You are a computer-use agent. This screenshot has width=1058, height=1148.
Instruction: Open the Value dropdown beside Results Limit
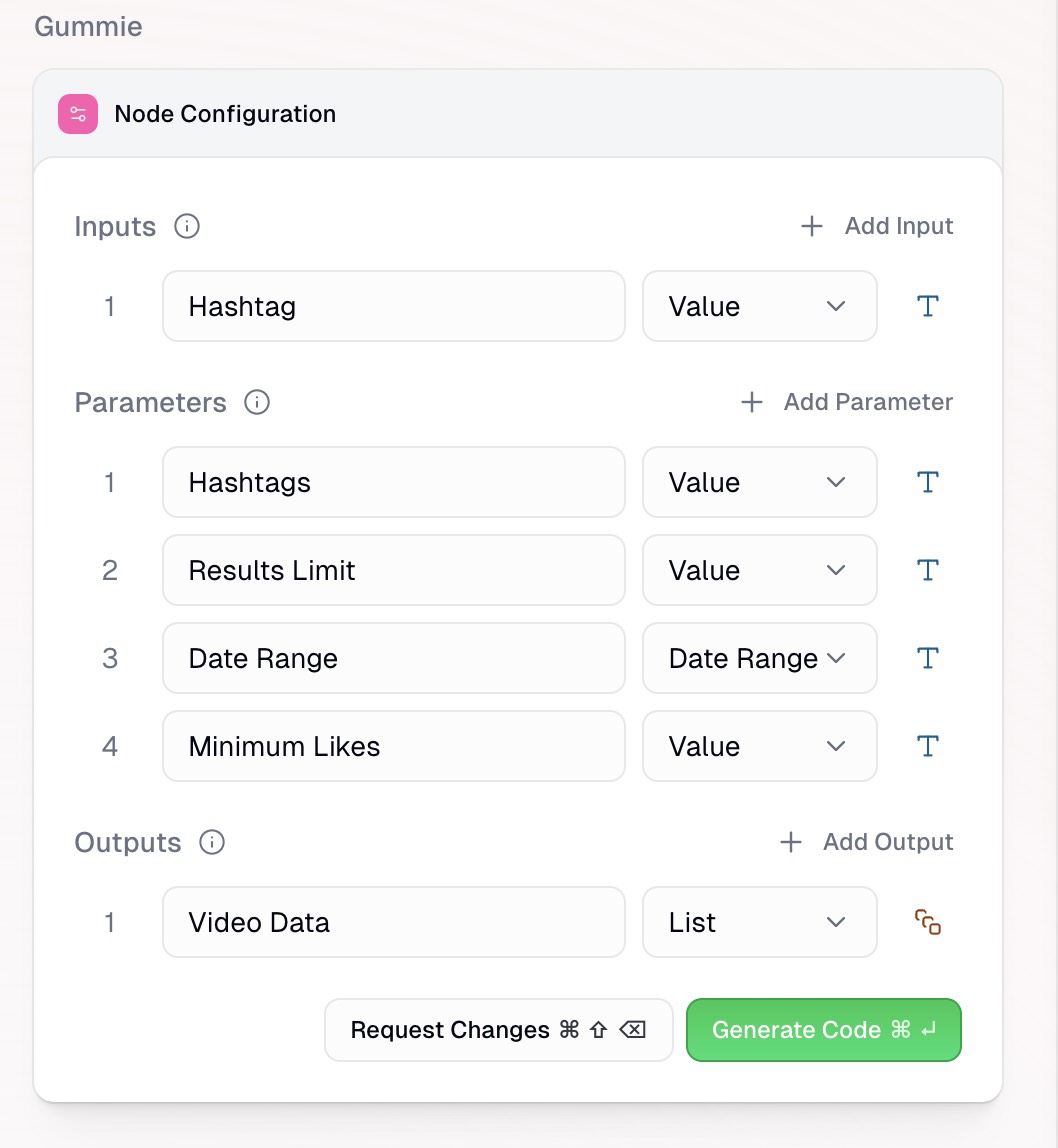(x=759, y=570)
